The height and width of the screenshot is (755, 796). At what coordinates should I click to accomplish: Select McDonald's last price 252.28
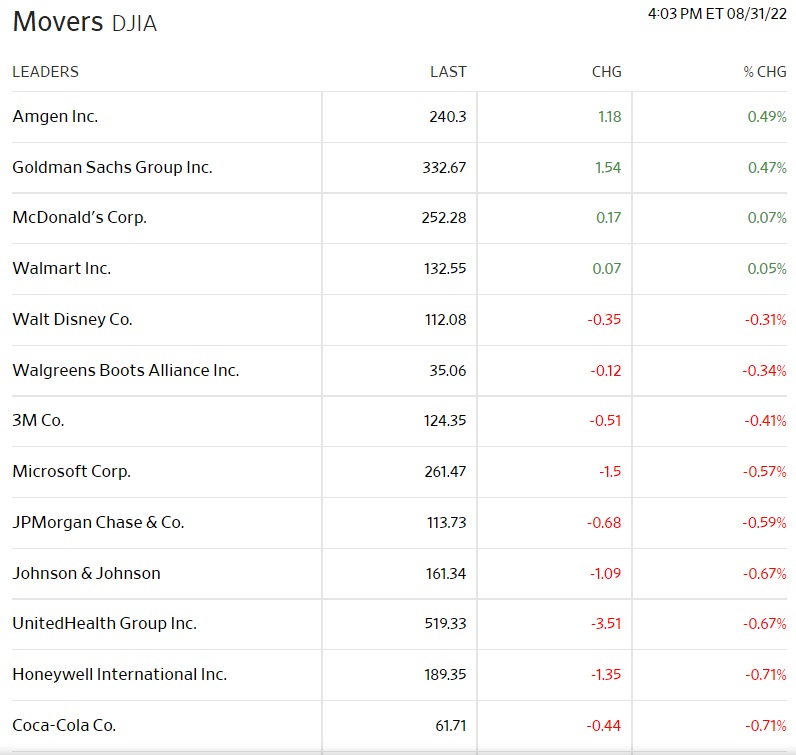(444, 217)
